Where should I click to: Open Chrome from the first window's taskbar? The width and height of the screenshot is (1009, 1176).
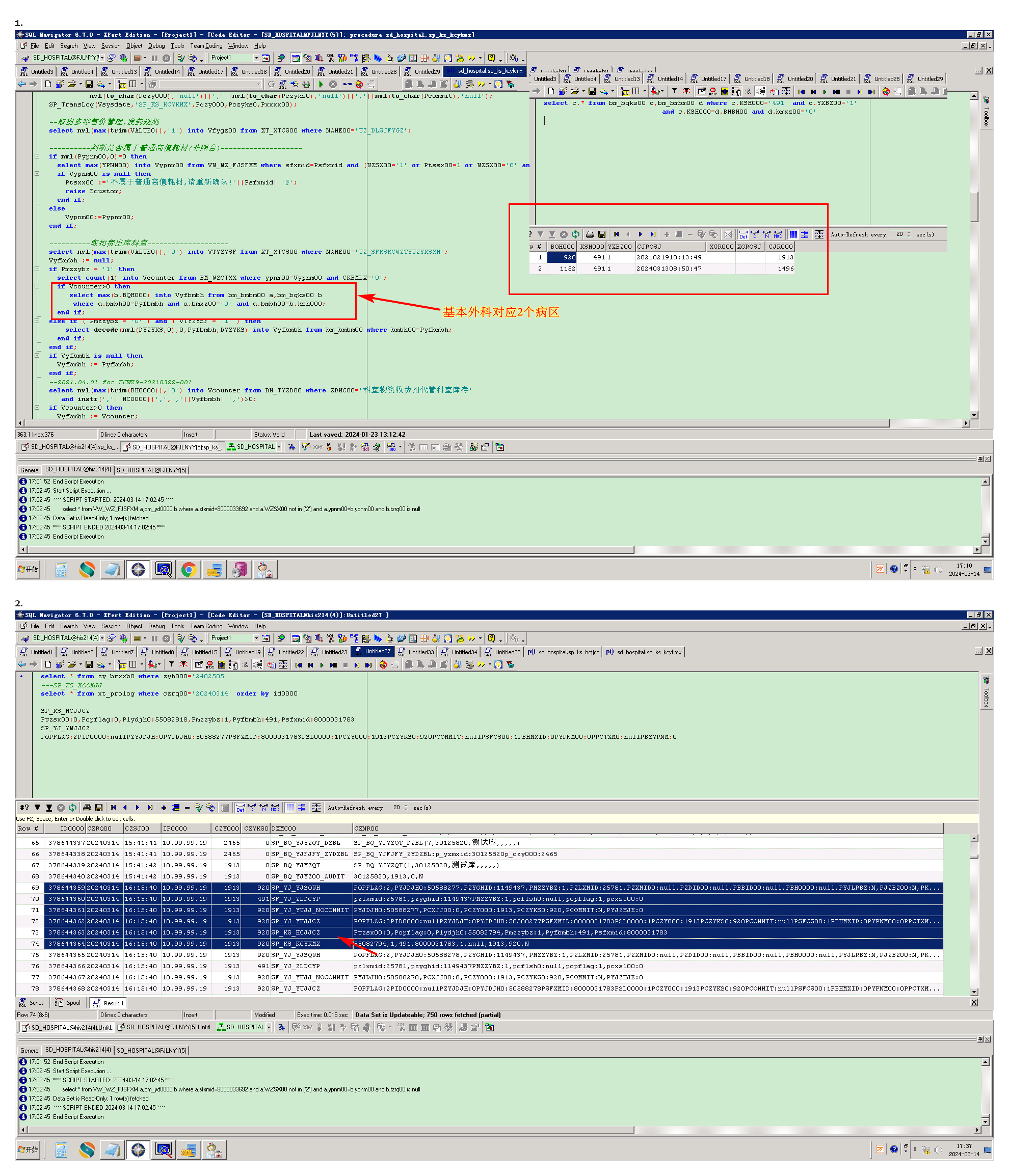pyautogui.click(x=189, y=569)
